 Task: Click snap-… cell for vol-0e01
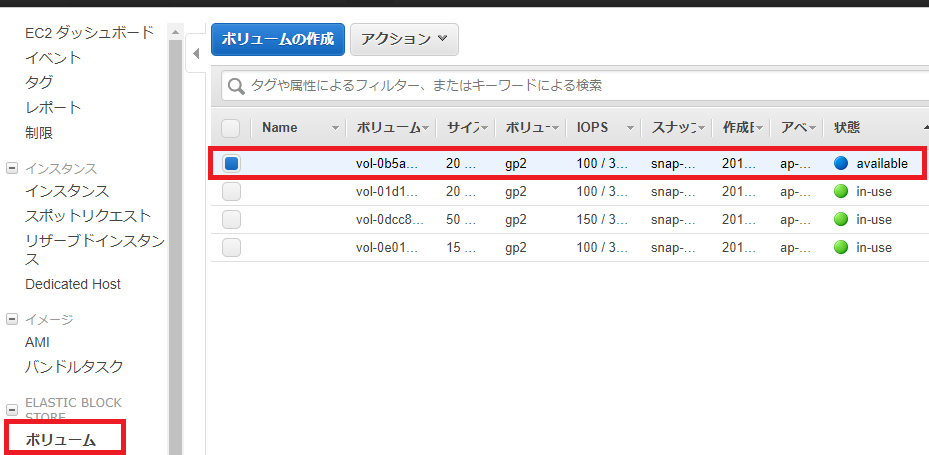click(674, 248)
